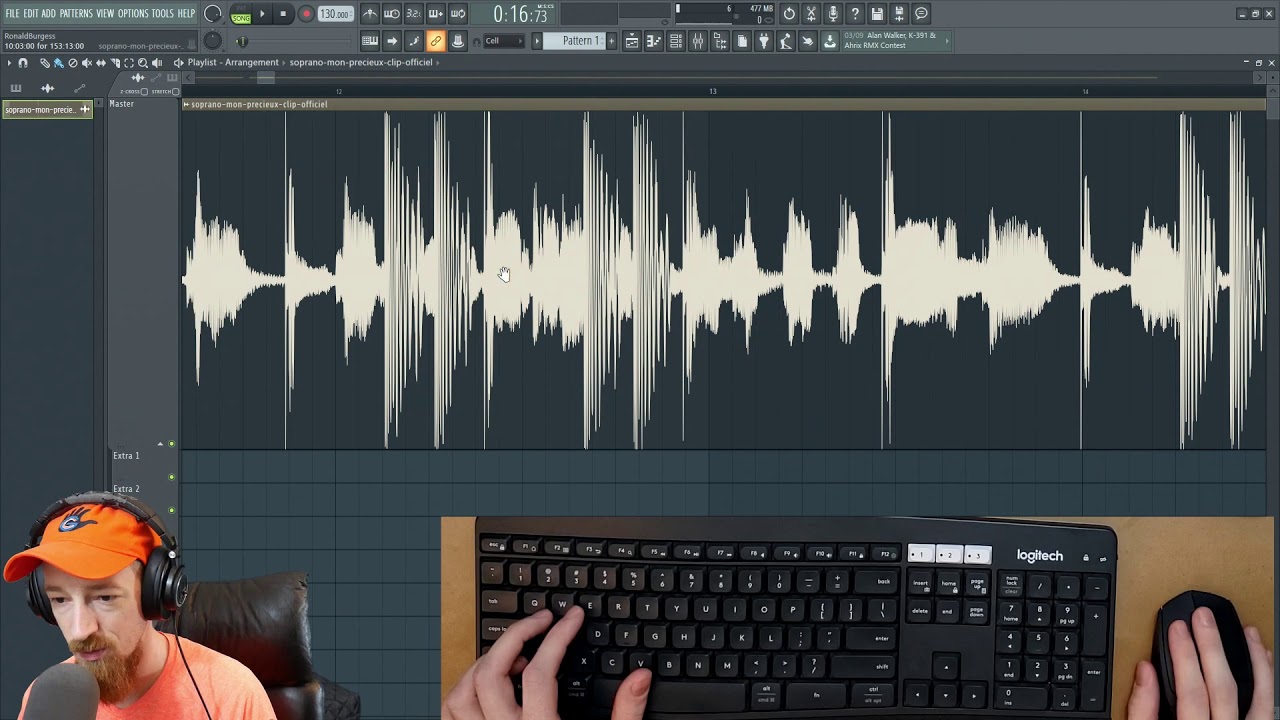
Task: Open the project picker pages icon
Action: click(742, 41)
